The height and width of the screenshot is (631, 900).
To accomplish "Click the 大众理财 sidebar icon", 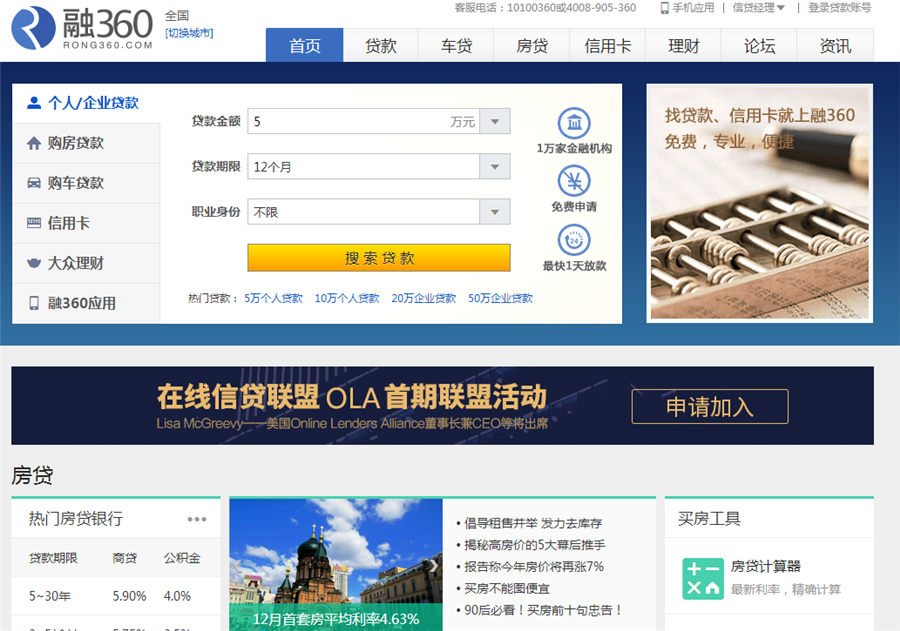I will coord(34,263).
